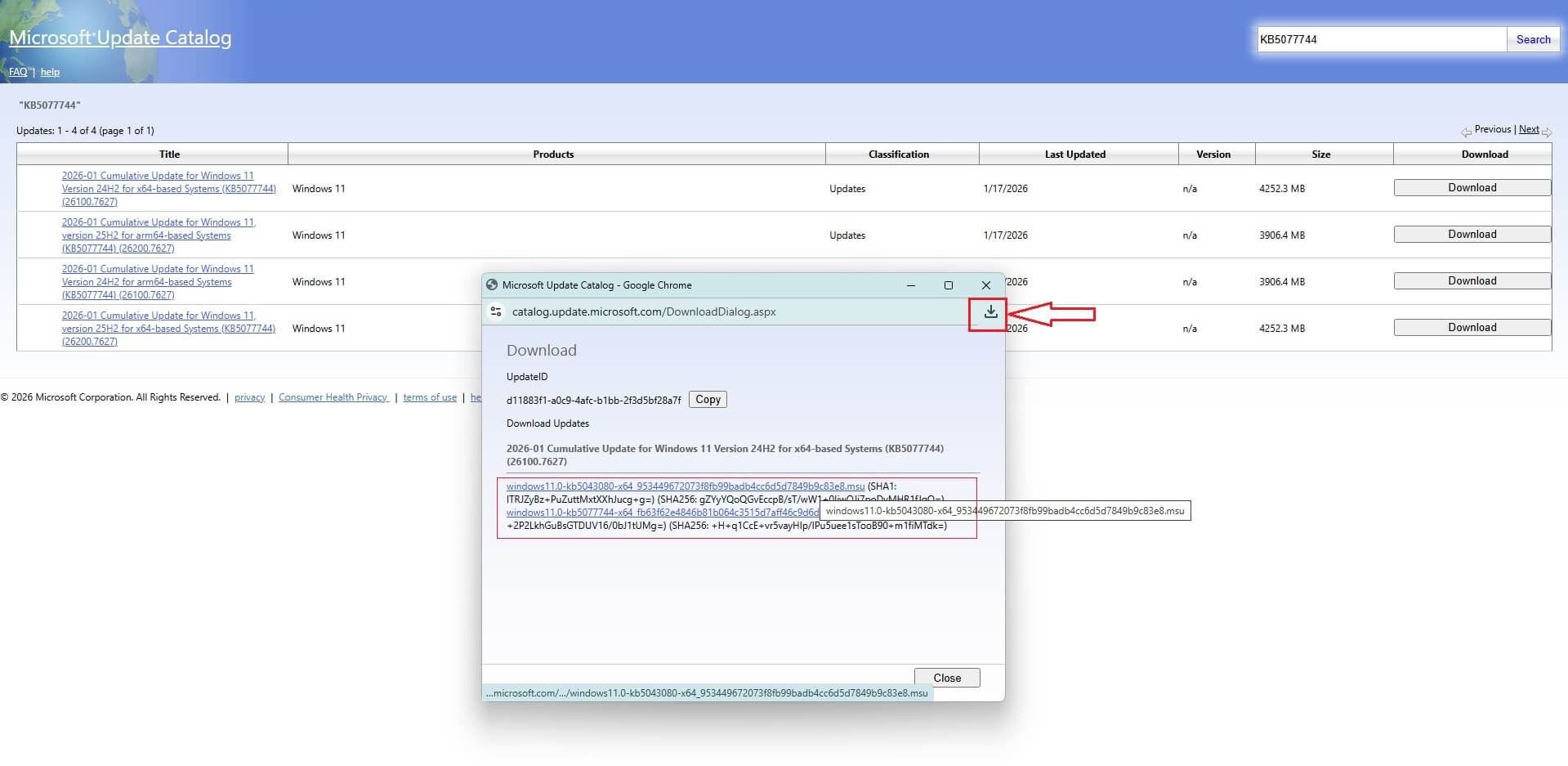Open the terms of use link
Viewport: 1568px width, 766px height.
pyautogui.click(x=430, y=397)
